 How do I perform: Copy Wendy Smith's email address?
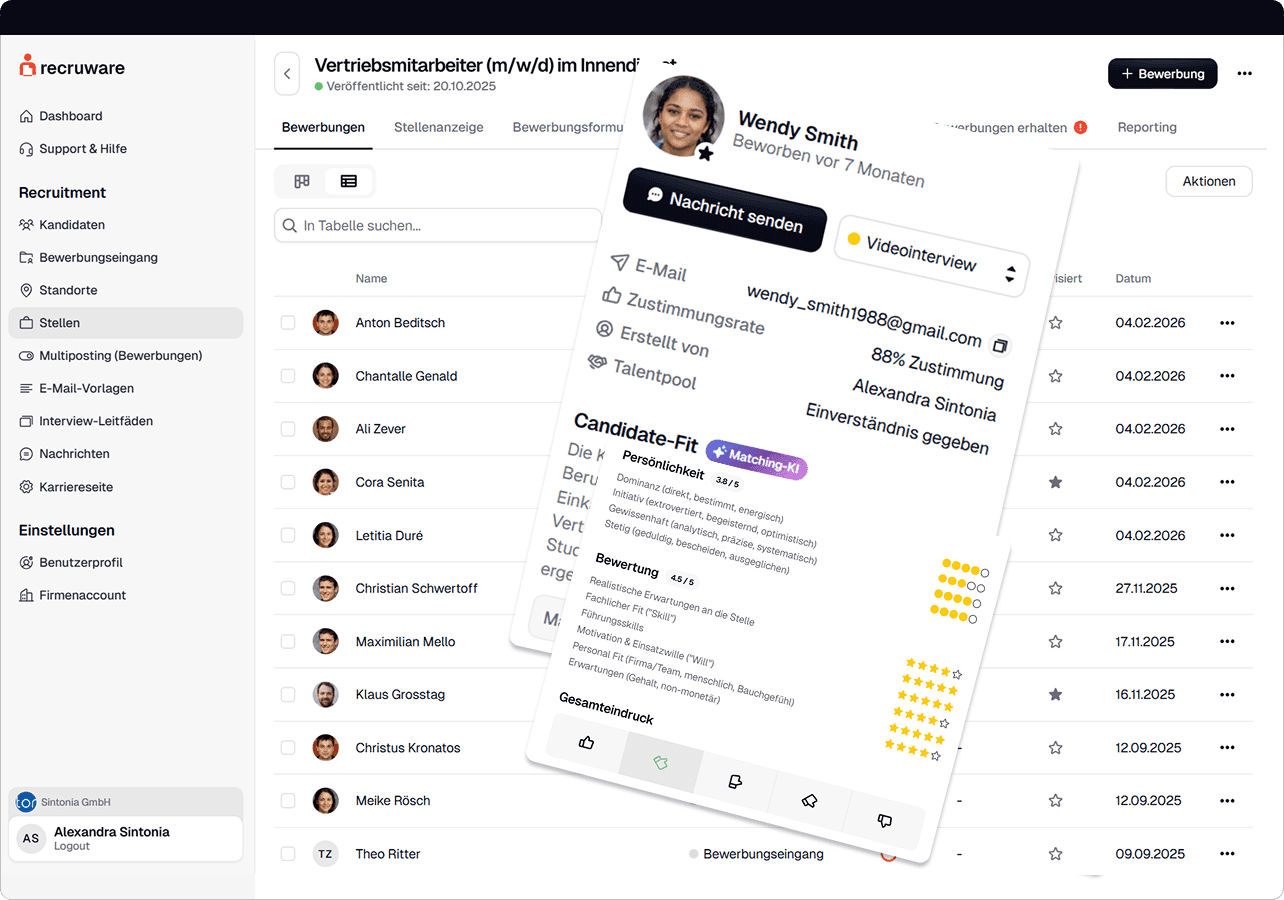[x=999, y=346]
